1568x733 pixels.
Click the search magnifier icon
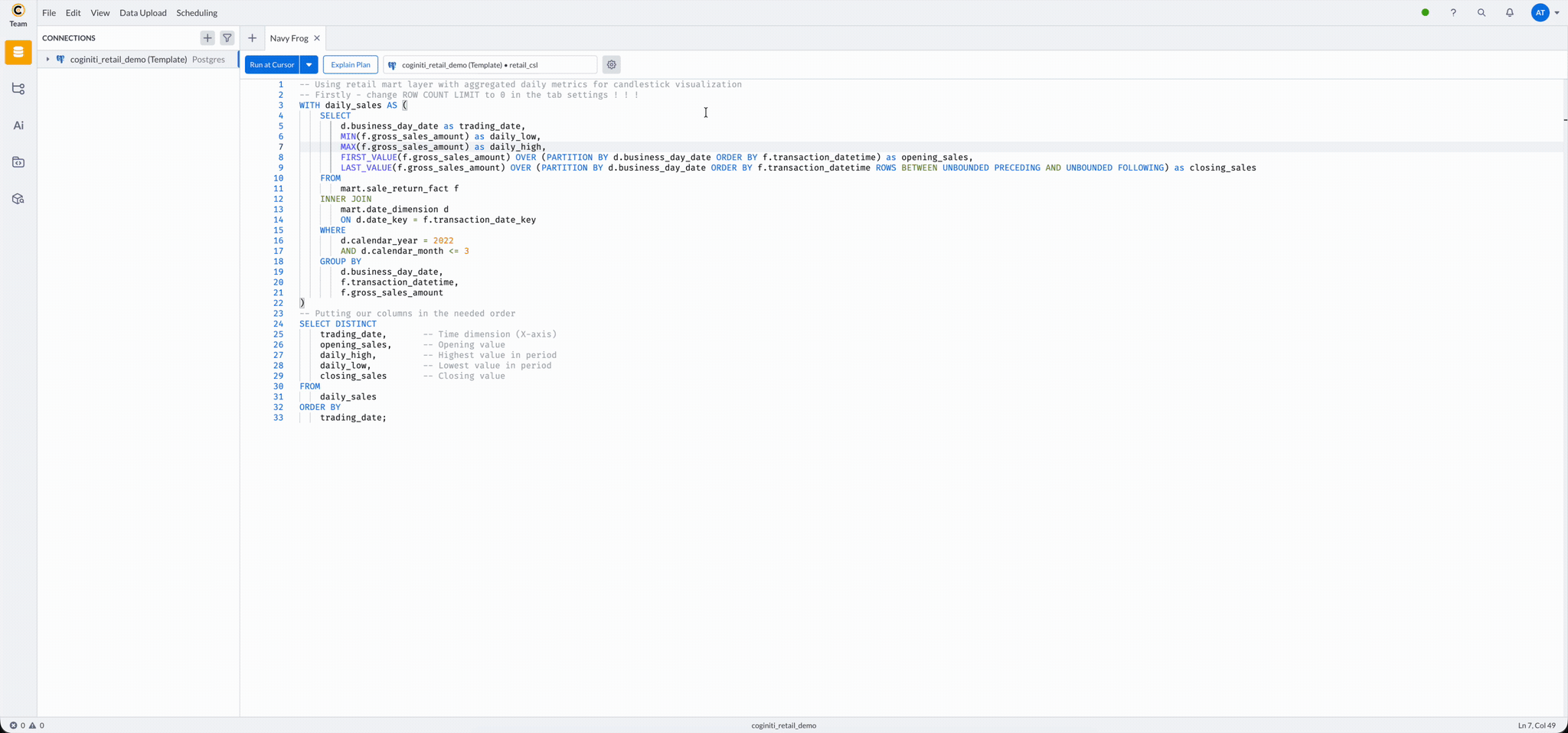click(1481, 13)
